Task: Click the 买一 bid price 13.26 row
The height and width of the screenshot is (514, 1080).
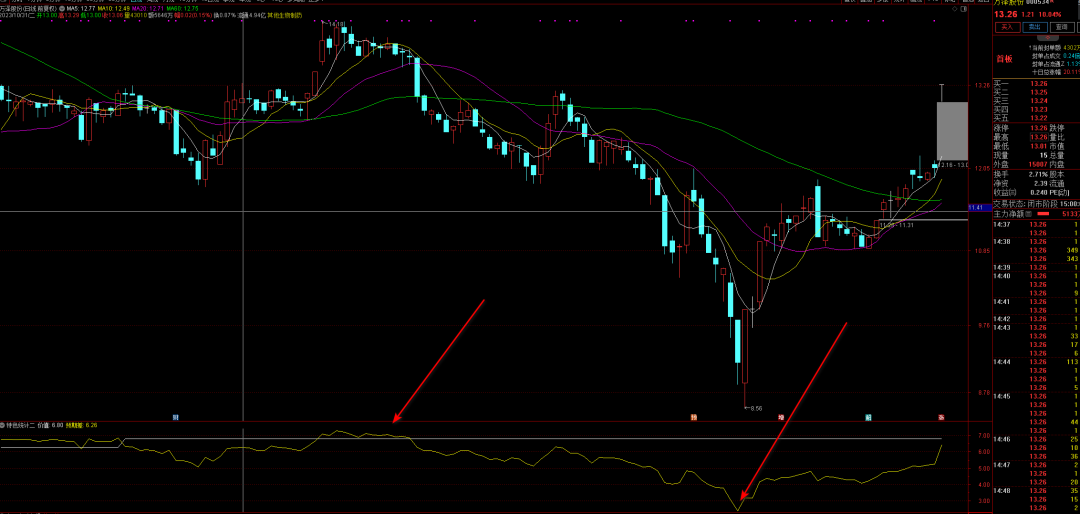Action: tap(1035, 84)
